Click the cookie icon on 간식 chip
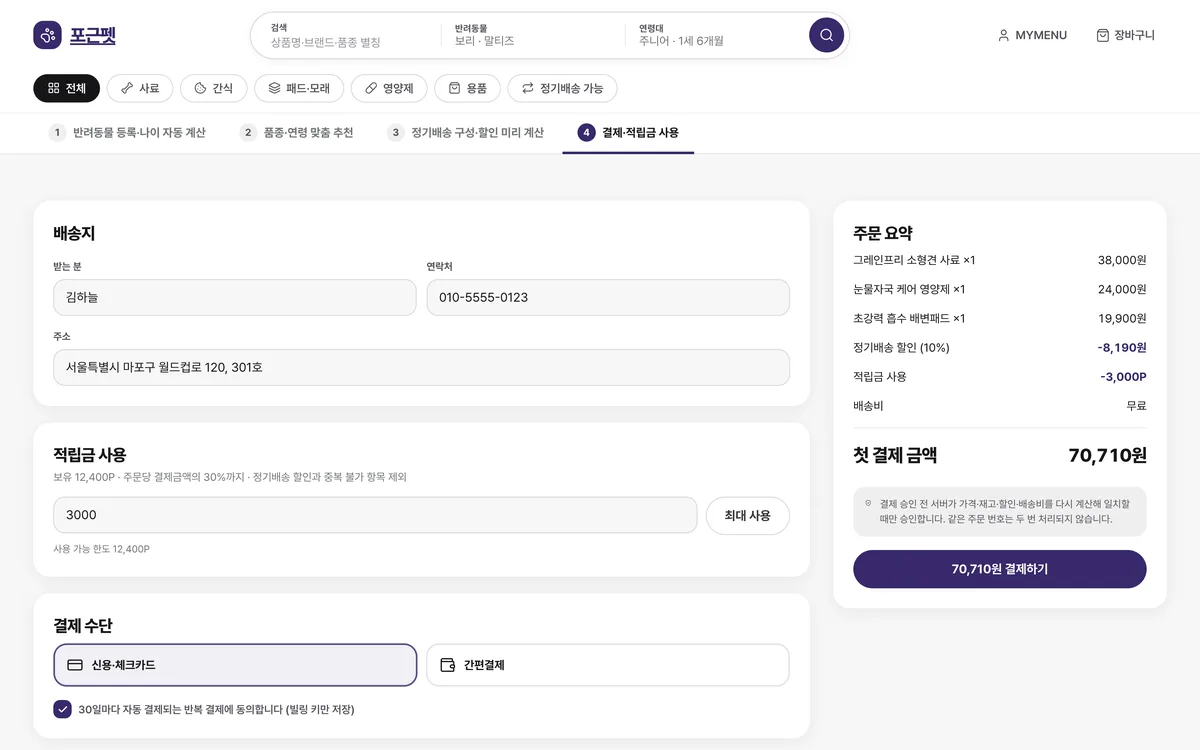1200x750 pixels. tap(200, 88)
